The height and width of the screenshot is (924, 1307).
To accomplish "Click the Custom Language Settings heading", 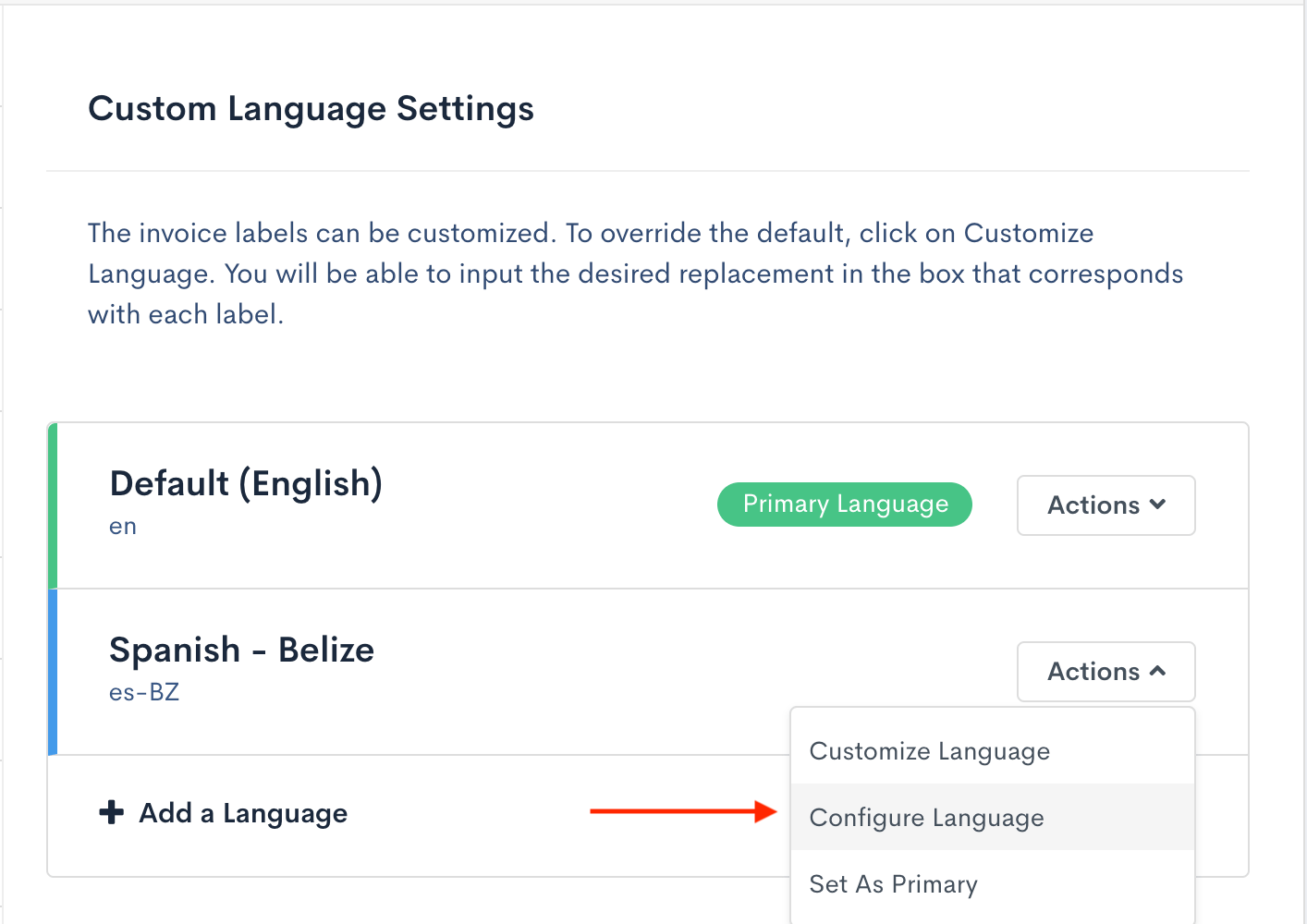I will pos(311,109).
